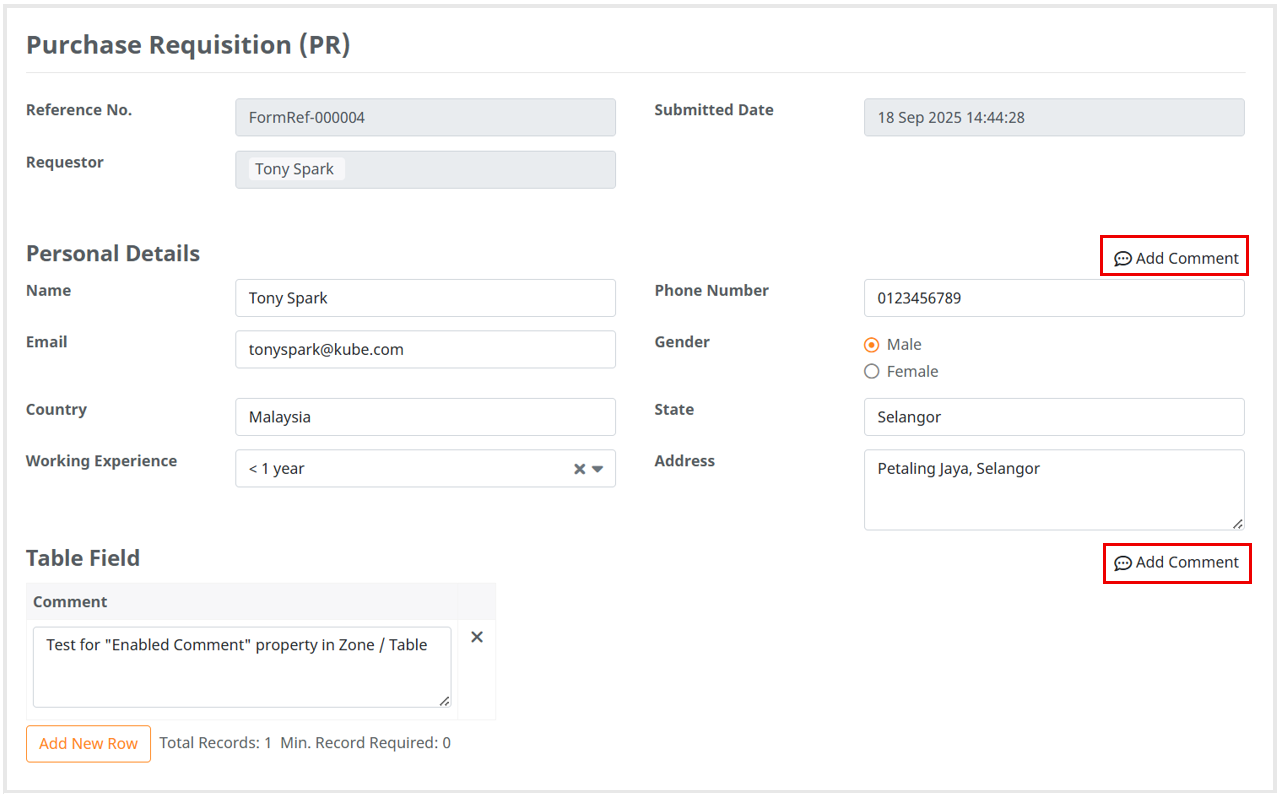The image size is (1279, 796).
Task: Delete the comment table row via X icon
Action: coord(477,637)
